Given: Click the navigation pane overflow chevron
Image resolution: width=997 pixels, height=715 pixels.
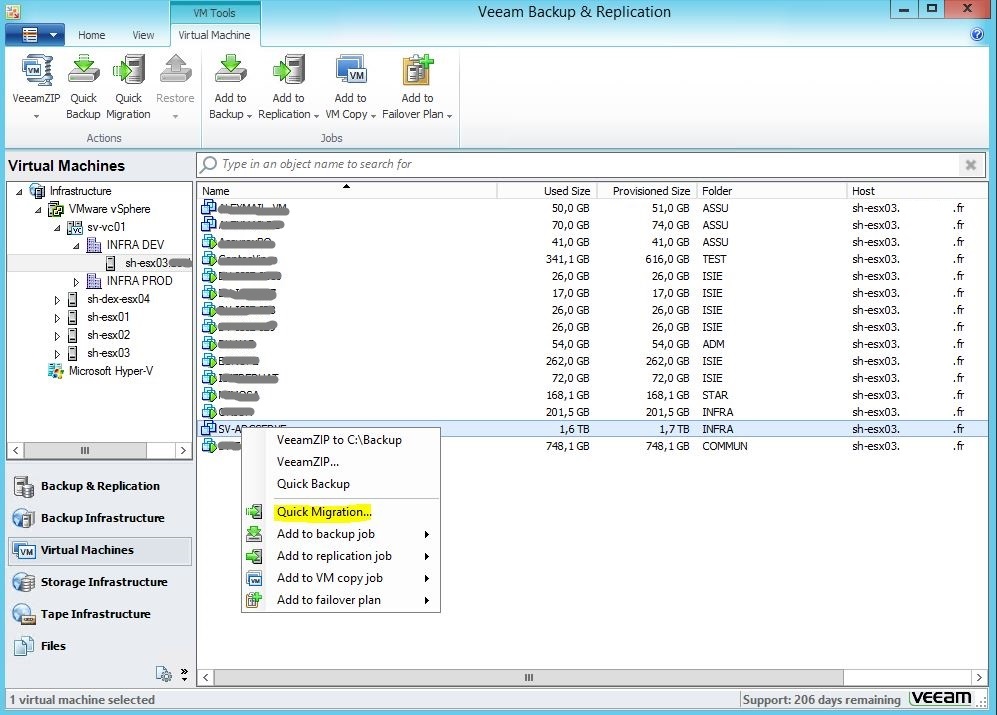Looking at the screenshot, I should pos(184,674).
